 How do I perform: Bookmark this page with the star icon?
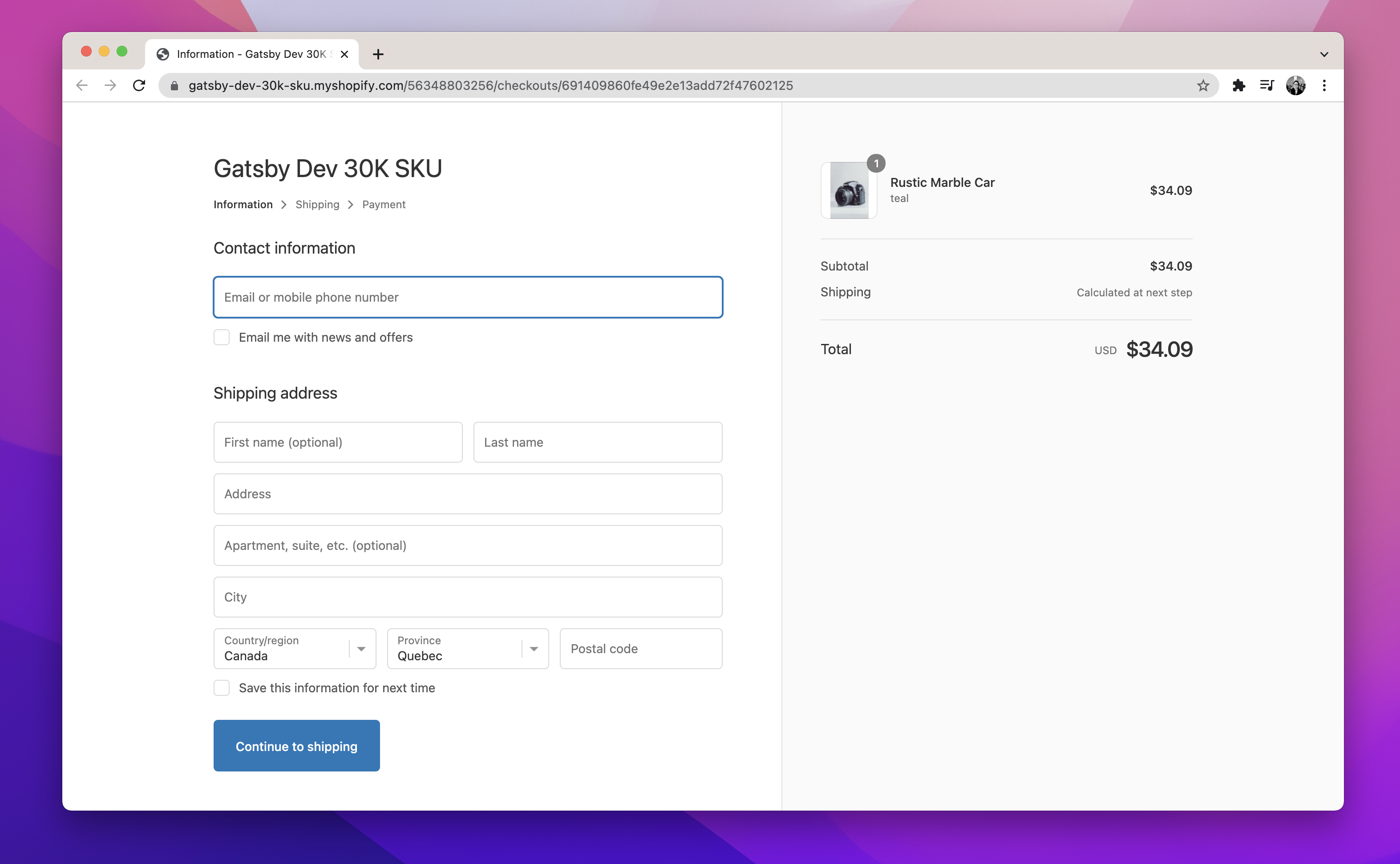pyautogui.click(x=1203, y=85)
